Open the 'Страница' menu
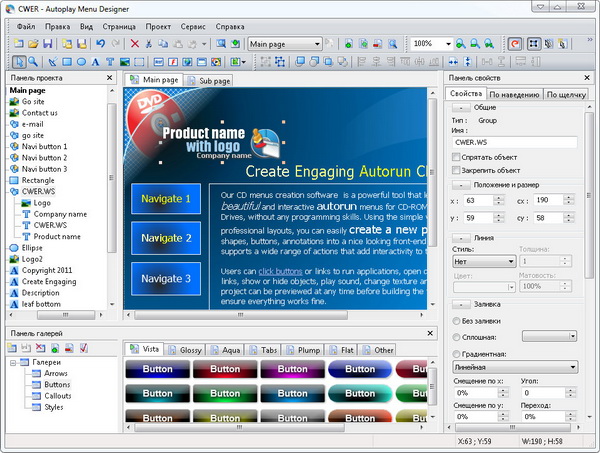Viewport: 600px width, 453px height. click(119, 27)
